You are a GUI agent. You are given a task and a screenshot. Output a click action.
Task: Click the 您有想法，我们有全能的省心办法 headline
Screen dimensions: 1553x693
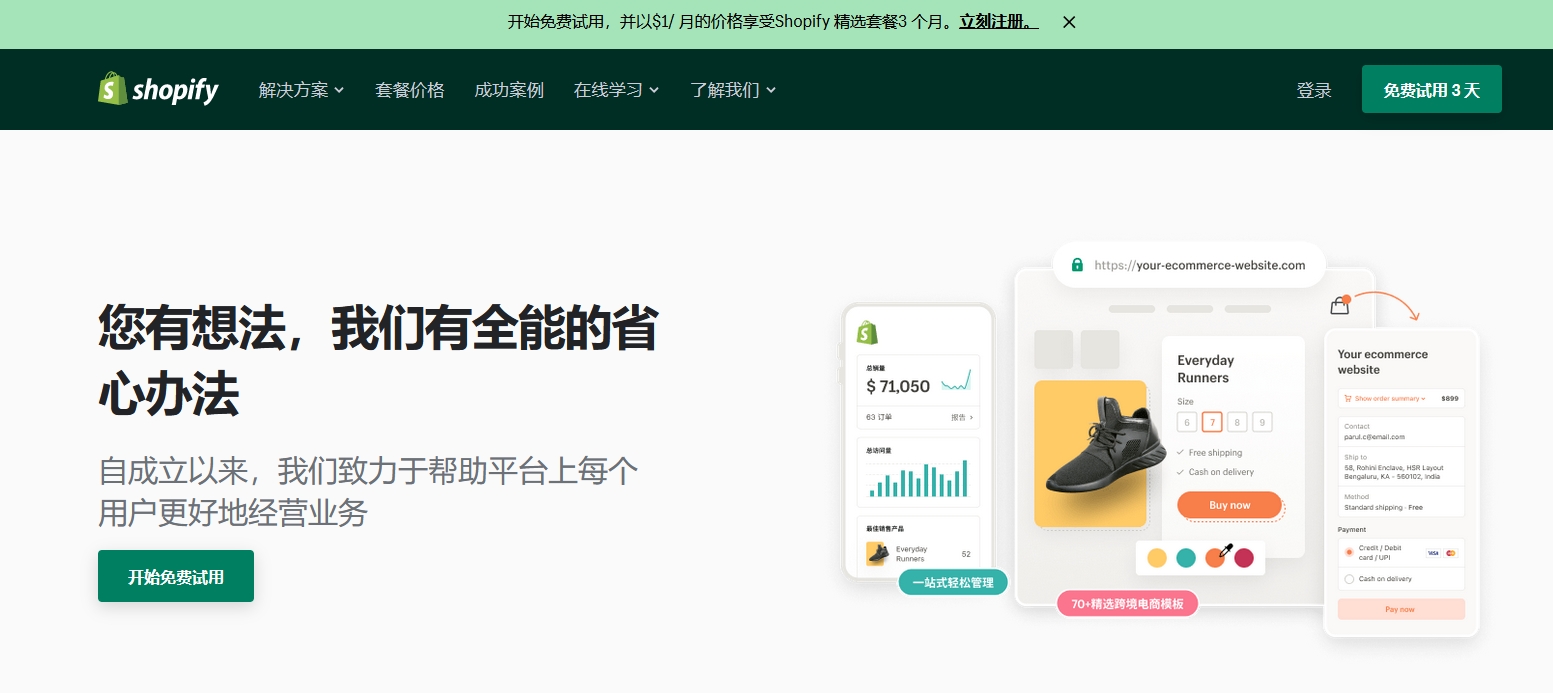coord(378,362)
